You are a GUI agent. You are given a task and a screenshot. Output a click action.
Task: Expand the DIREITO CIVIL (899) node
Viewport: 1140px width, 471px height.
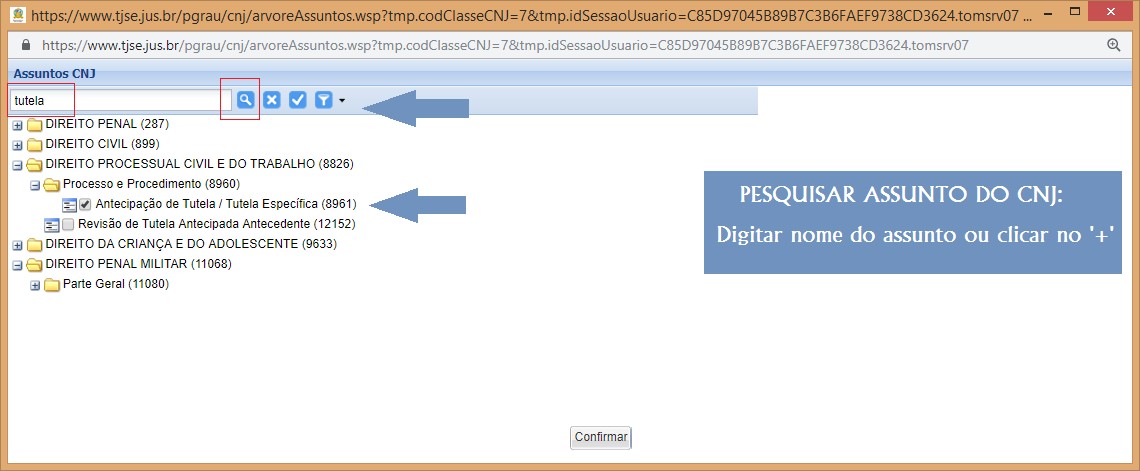pos(17,145)
